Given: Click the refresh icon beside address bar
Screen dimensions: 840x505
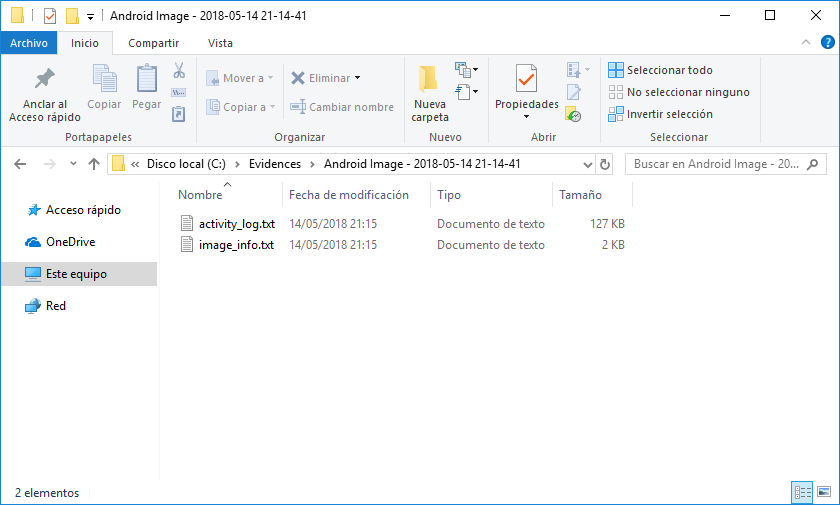Looking at the screenshot, I should point(604,164).
